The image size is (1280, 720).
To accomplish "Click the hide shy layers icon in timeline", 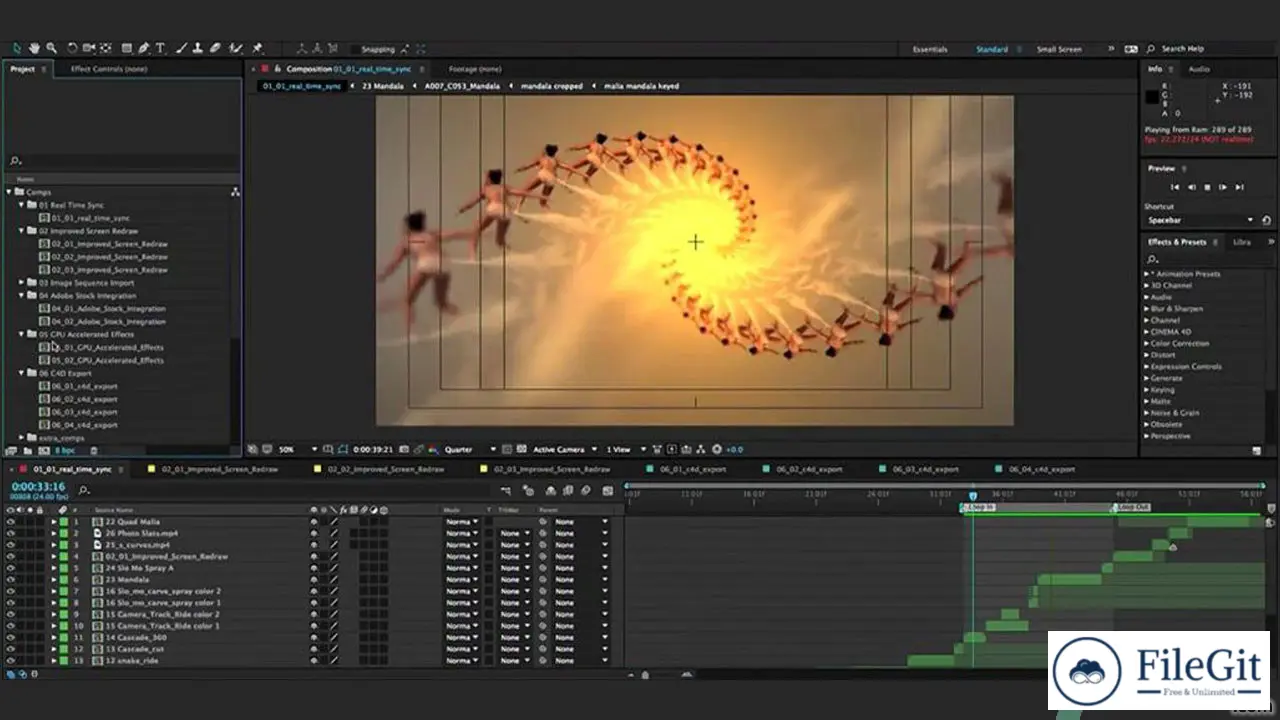I will (551, 490).
